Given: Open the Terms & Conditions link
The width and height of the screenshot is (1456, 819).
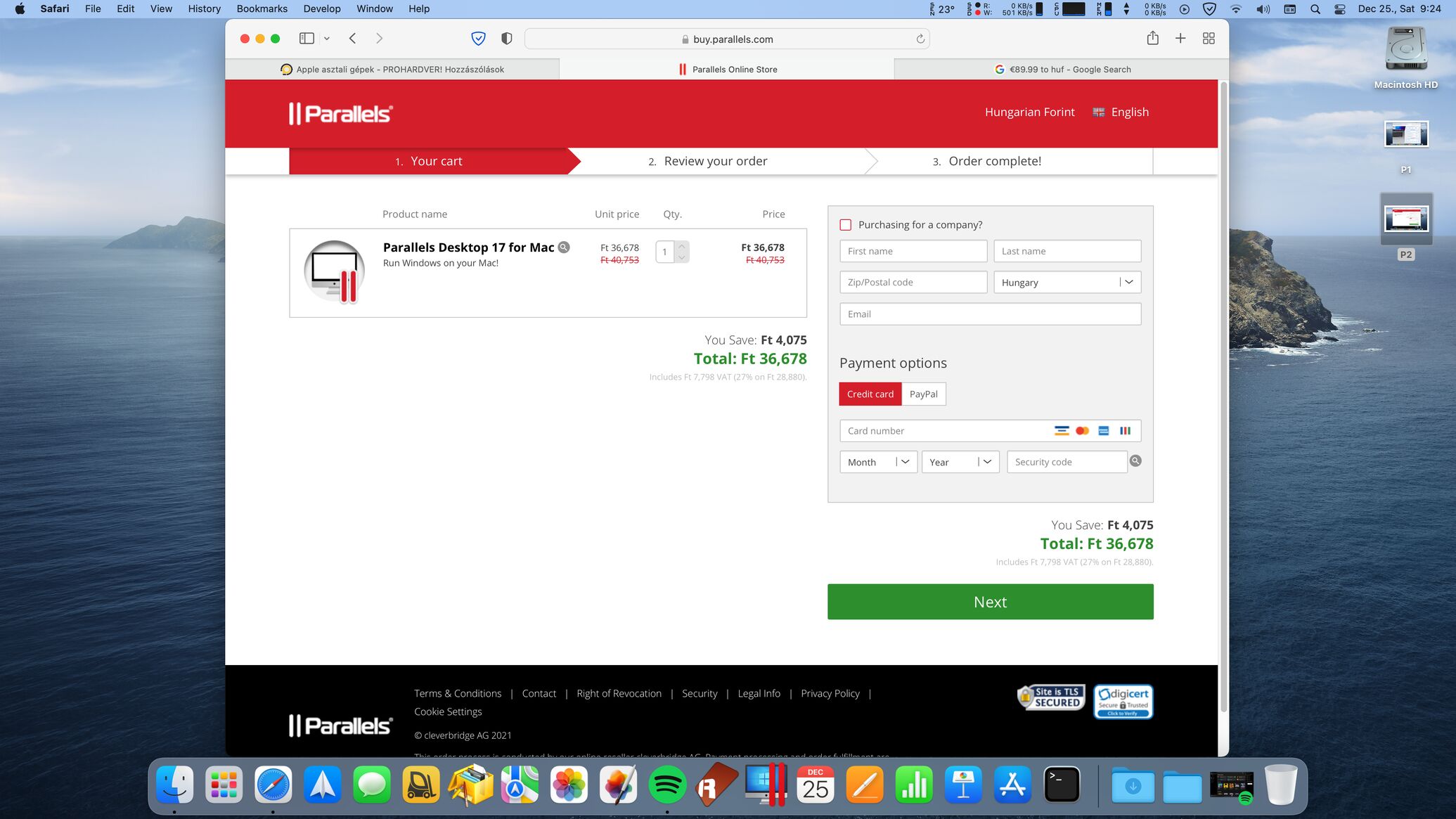Looking at the screenshot, I should [x=458, y=694].
